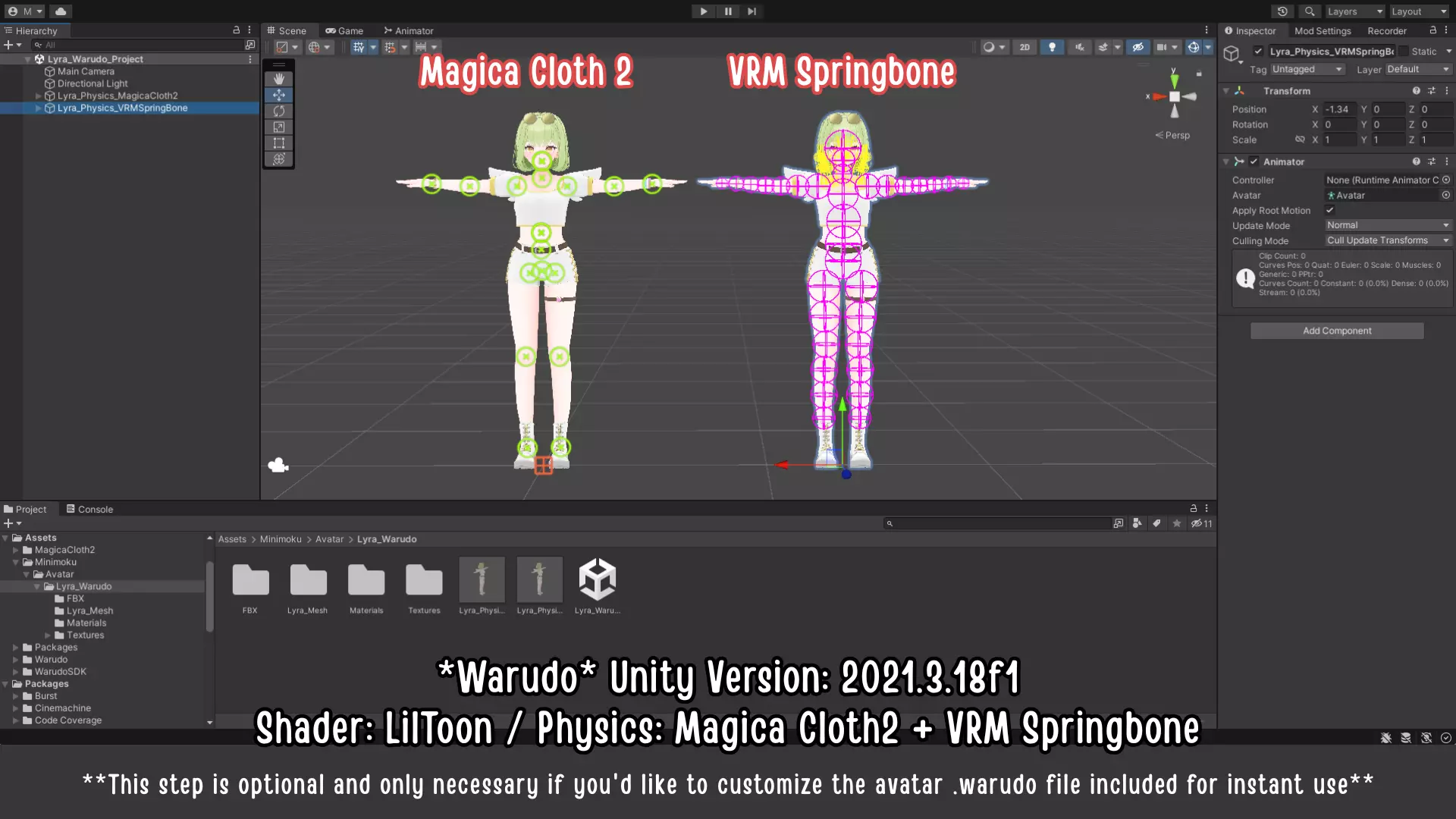Toggle scene lighting bulb
Viewport: 1456px width, 819px height.
point(1052,47)
